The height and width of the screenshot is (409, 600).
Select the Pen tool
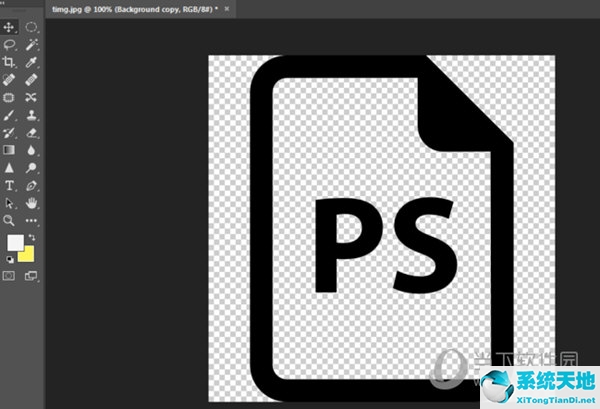click(32, 185)
